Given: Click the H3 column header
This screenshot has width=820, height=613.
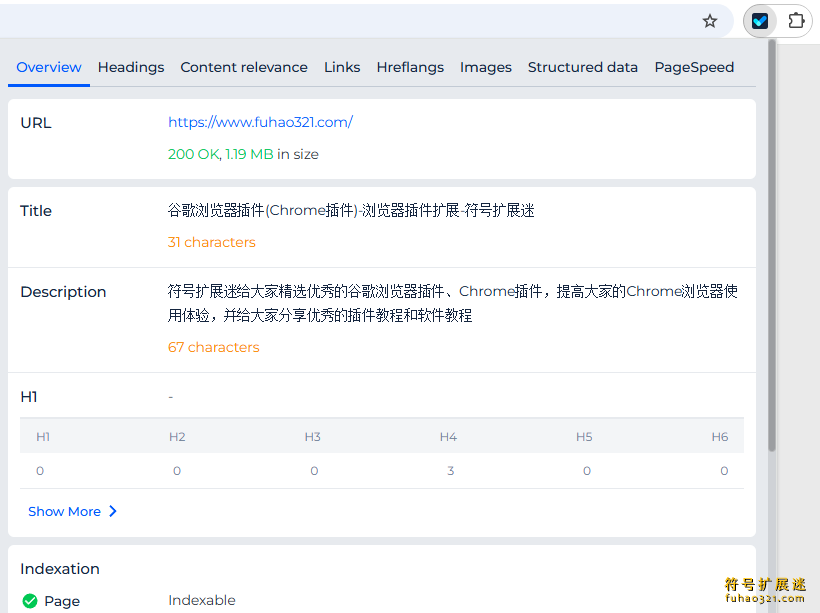Looking at the screenshot, I should [313, 437].
